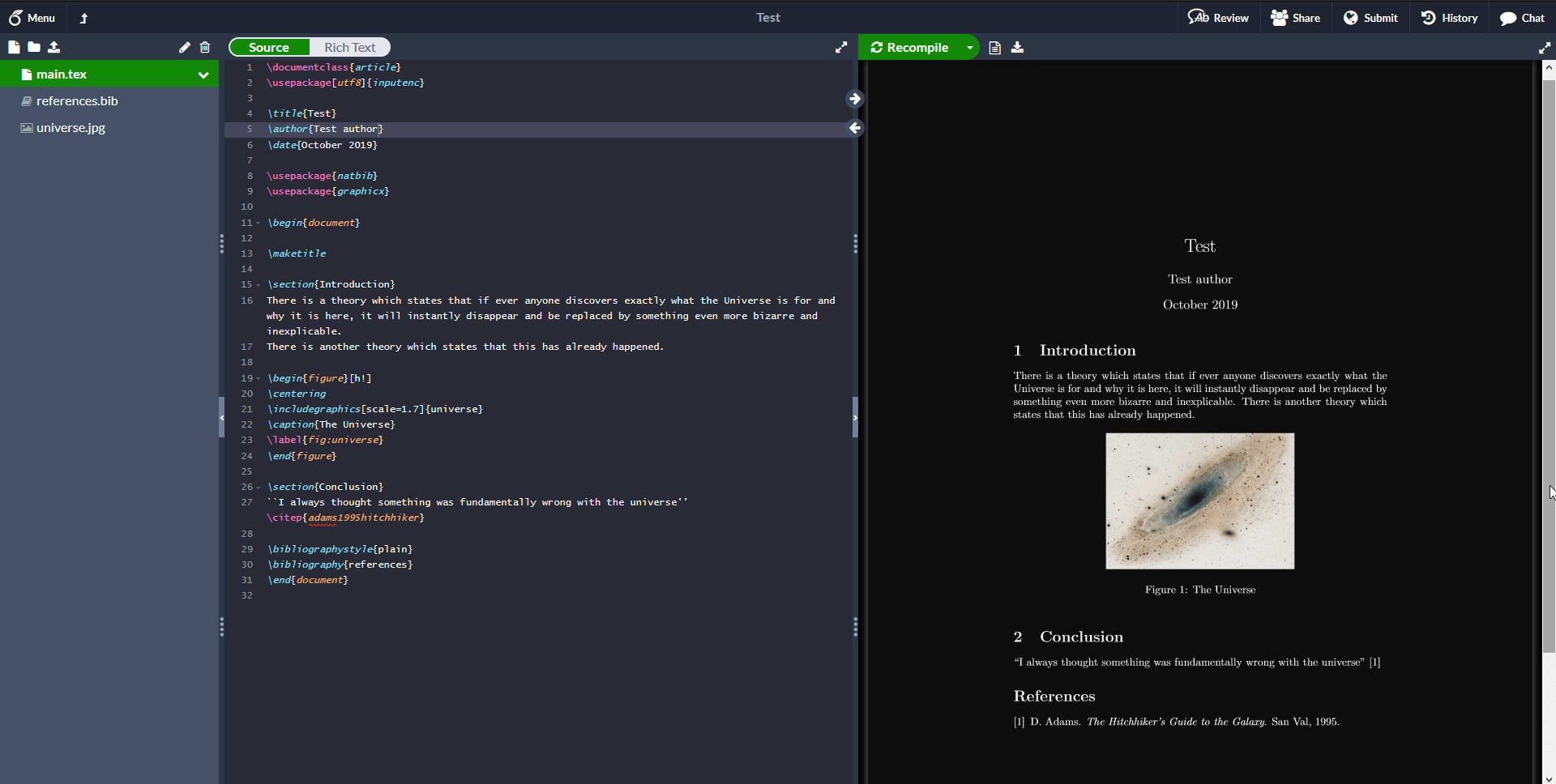Expand the editor to fullscreen
Viewport: 1556px width, 784px height.
pos(841,47)
